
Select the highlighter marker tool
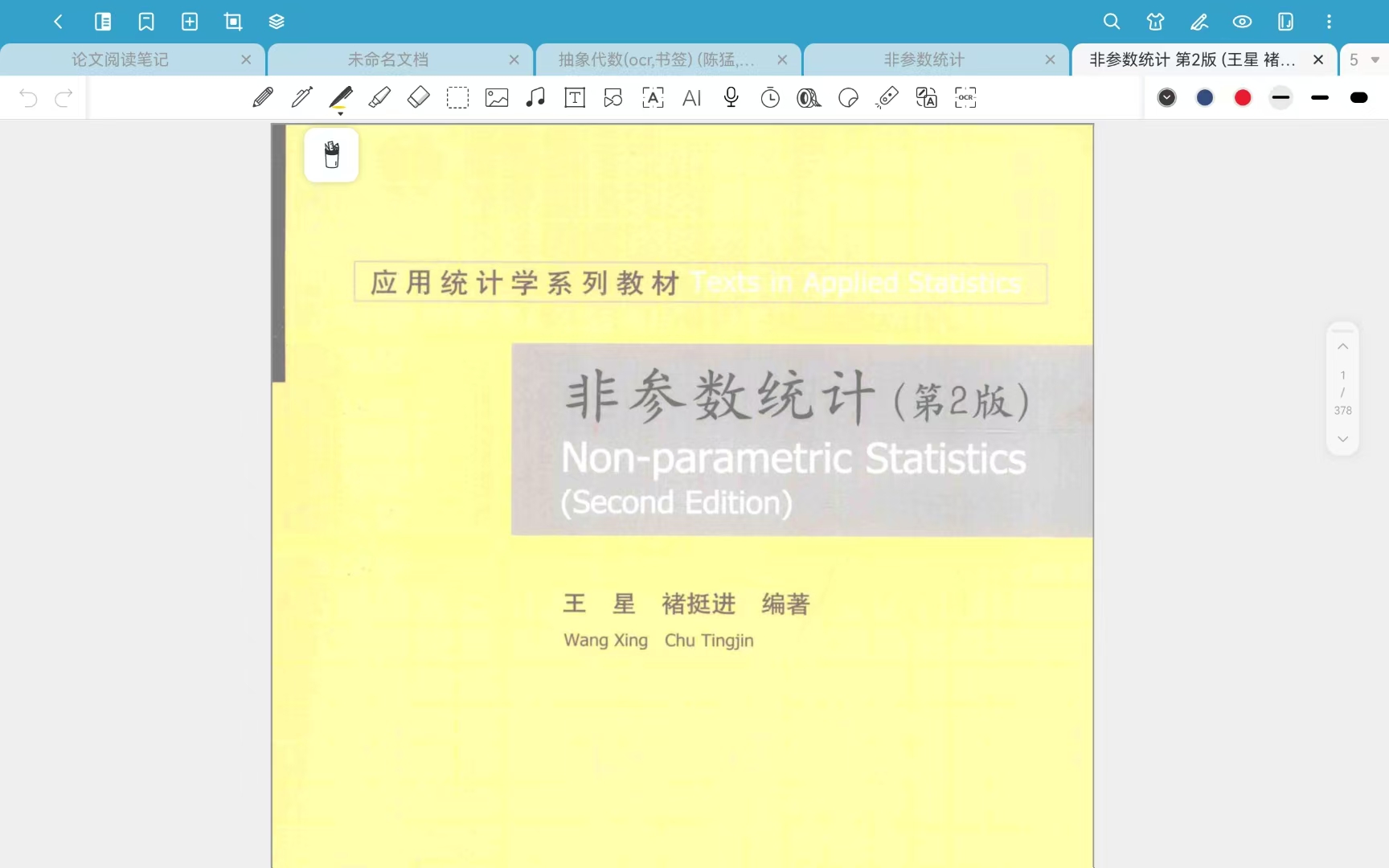click(x=379, y=98)
